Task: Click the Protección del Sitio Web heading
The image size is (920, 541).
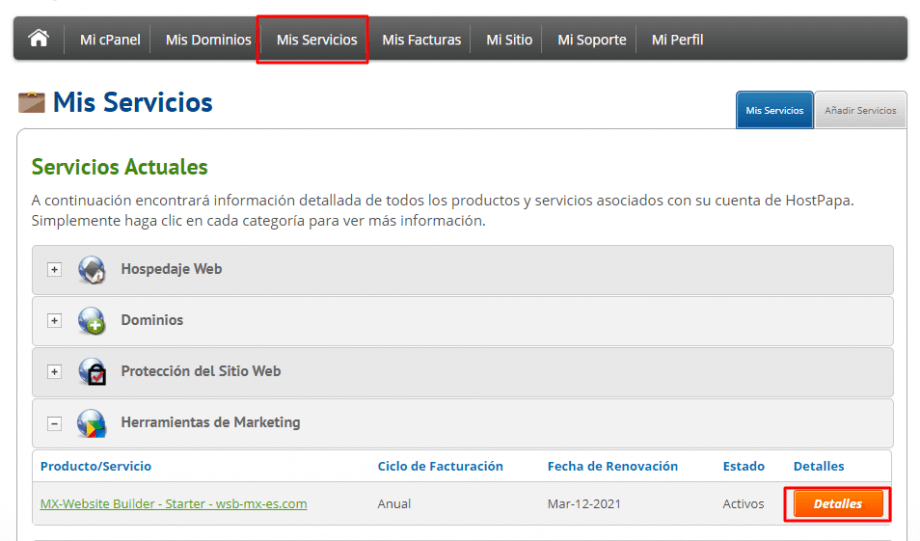Action: pyautogui.click(x=201, y=371)
